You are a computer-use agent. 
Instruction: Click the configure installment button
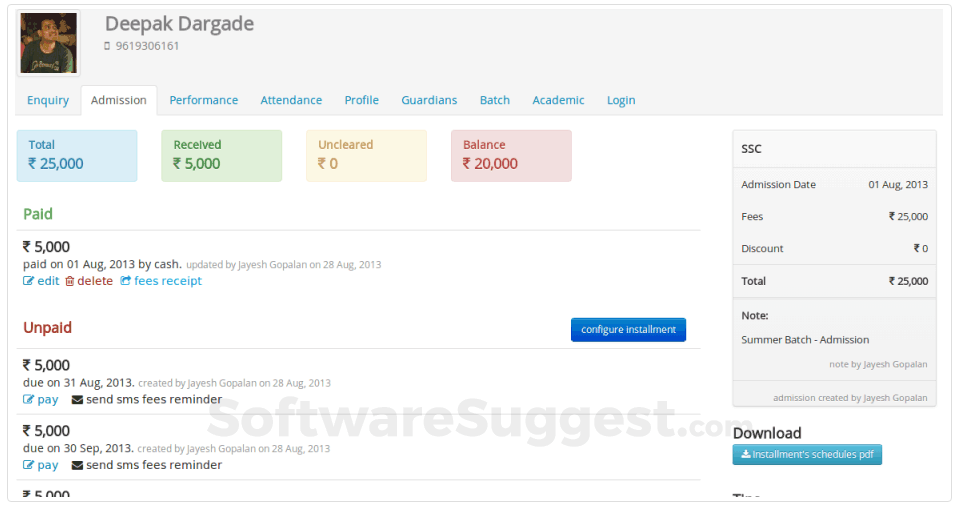point(628,329)
